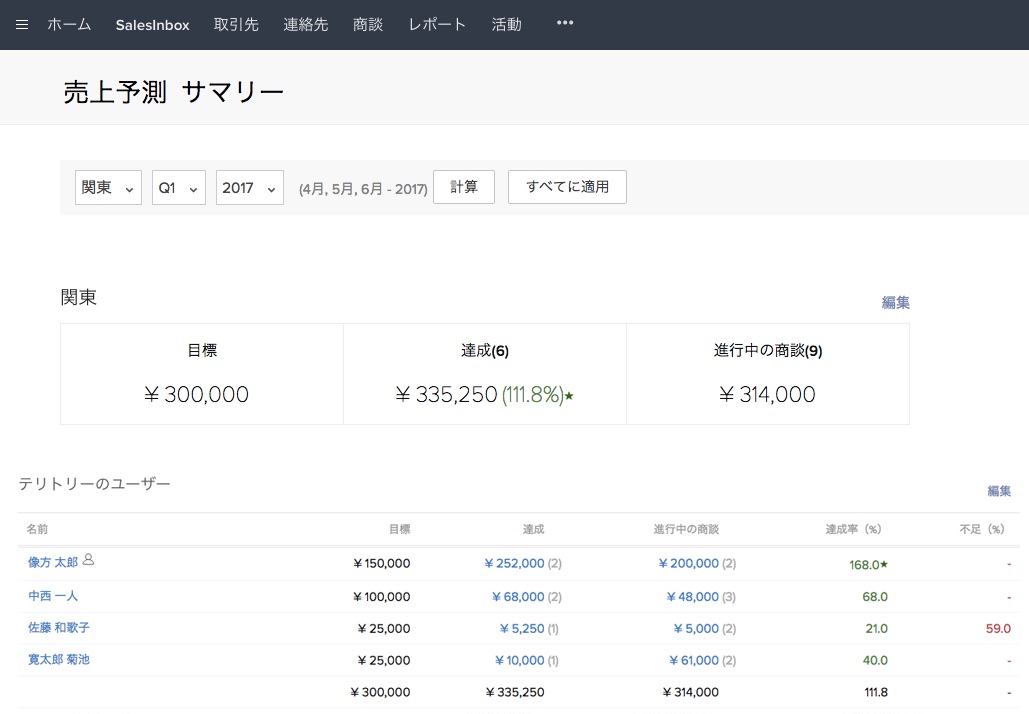Screen dimensions: 1029x714
Task: Open the 関東 territory dropdown
Action: [x=108, y=188]
